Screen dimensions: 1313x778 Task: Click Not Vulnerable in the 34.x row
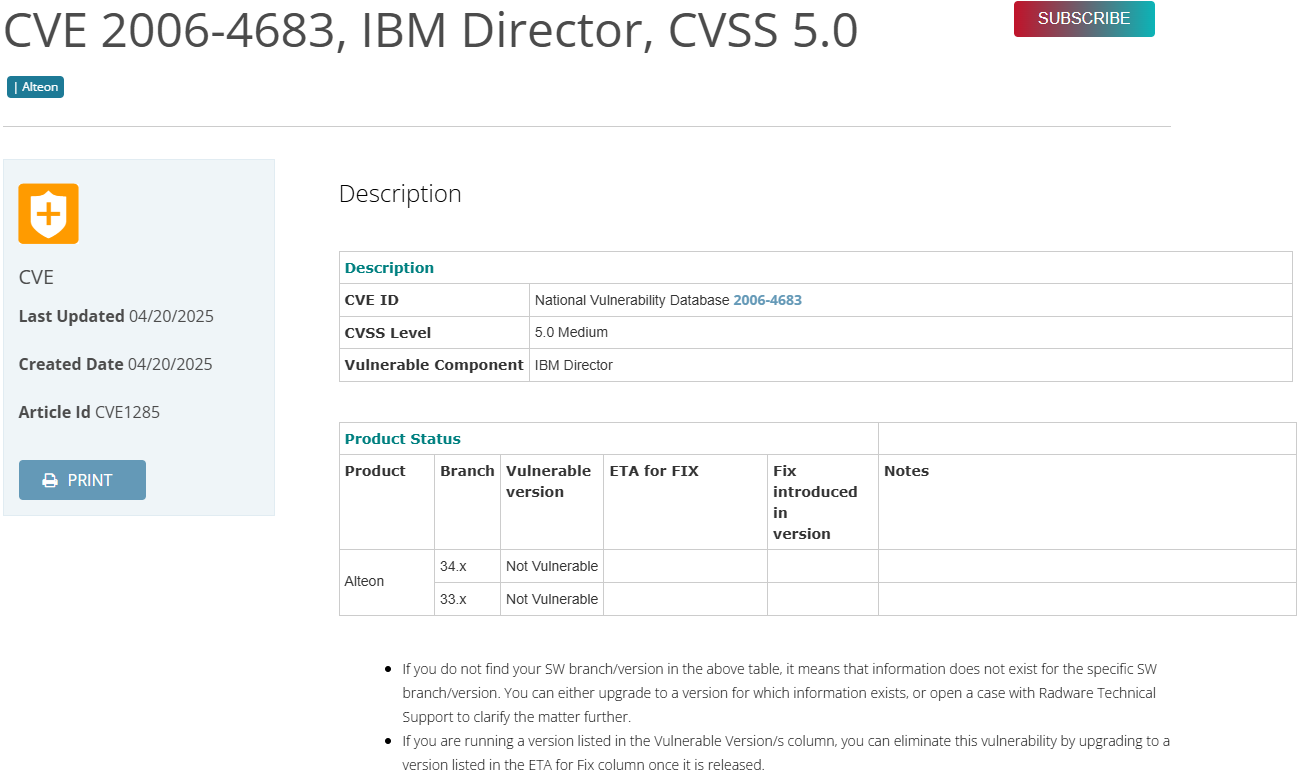(x=552, y=566)
